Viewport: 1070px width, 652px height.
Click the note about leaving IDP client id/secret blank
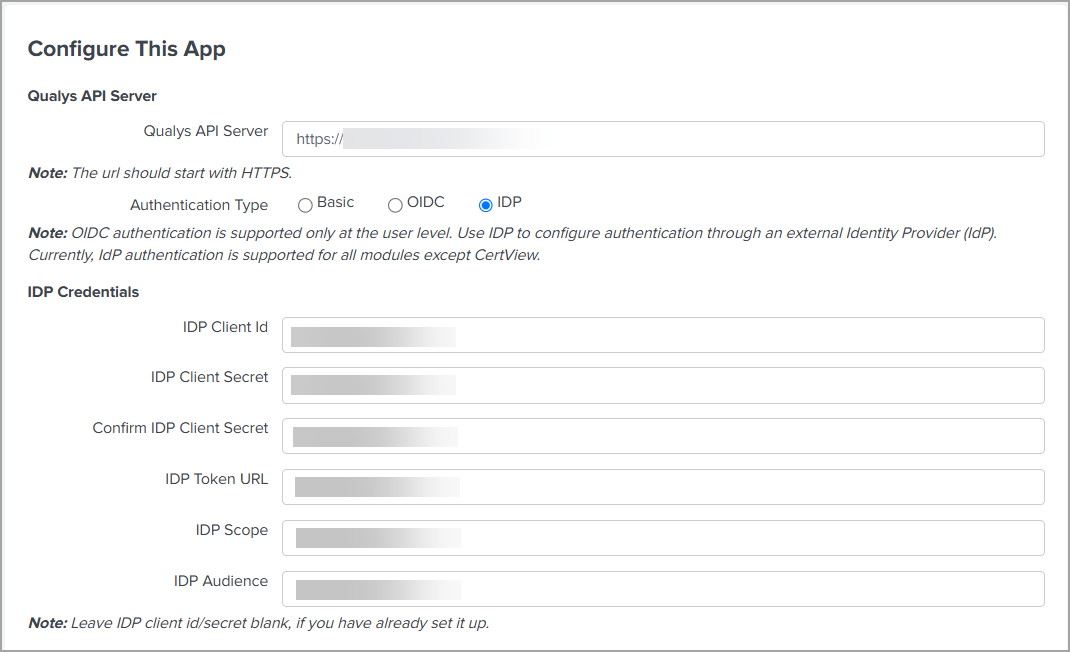pyautogui.click(x=259, y=623)
